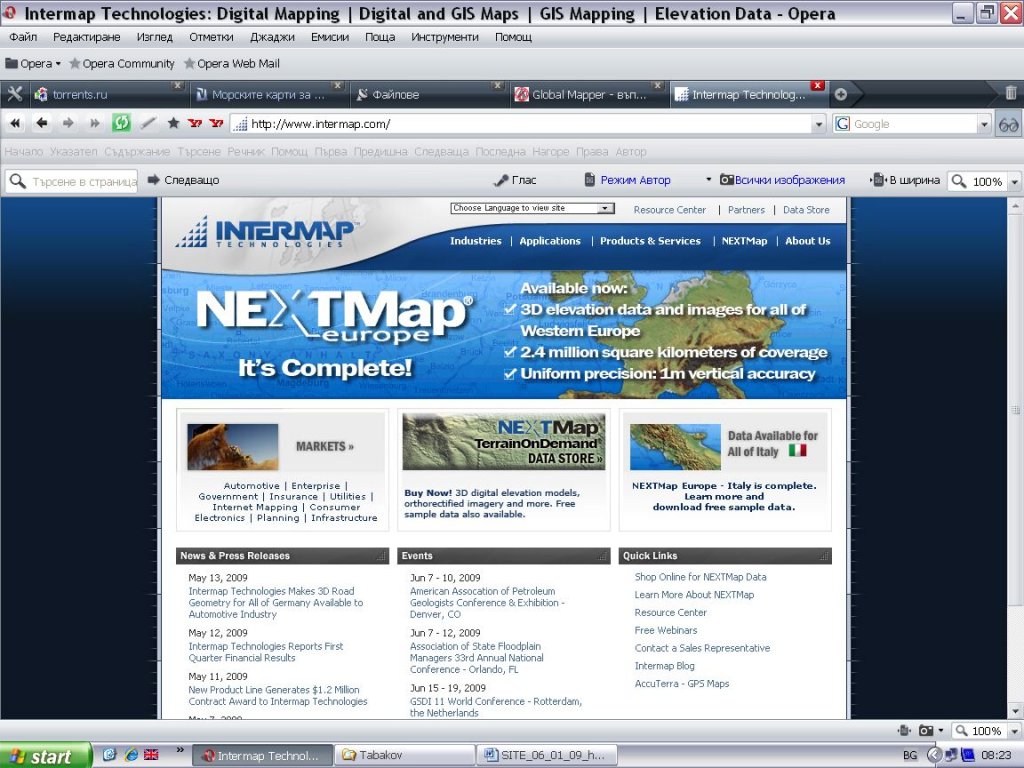Expand the address bar dropdown
1024x768 pixels.
point(819,124)
